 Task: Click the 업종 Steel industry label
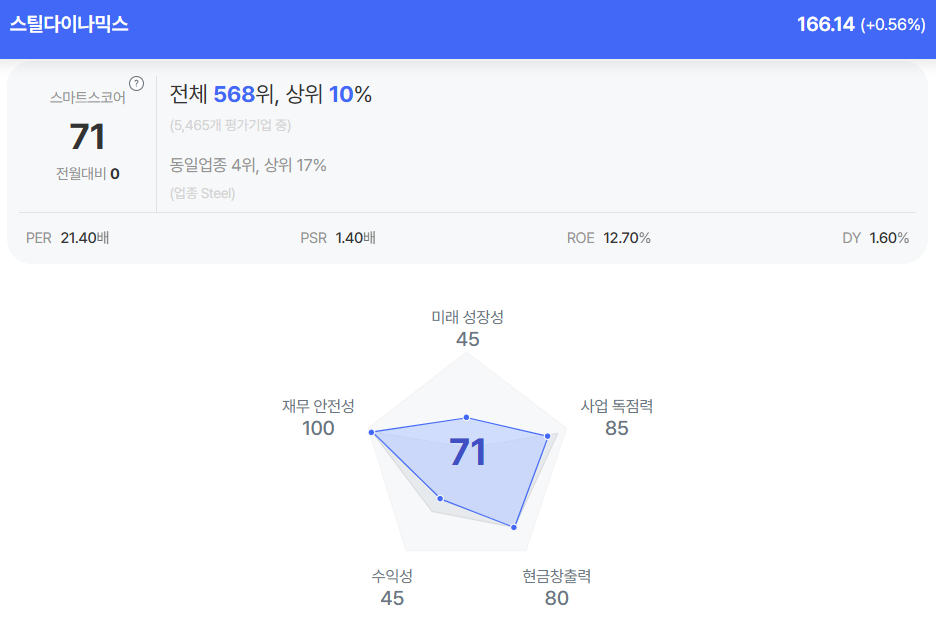point(203,193)
